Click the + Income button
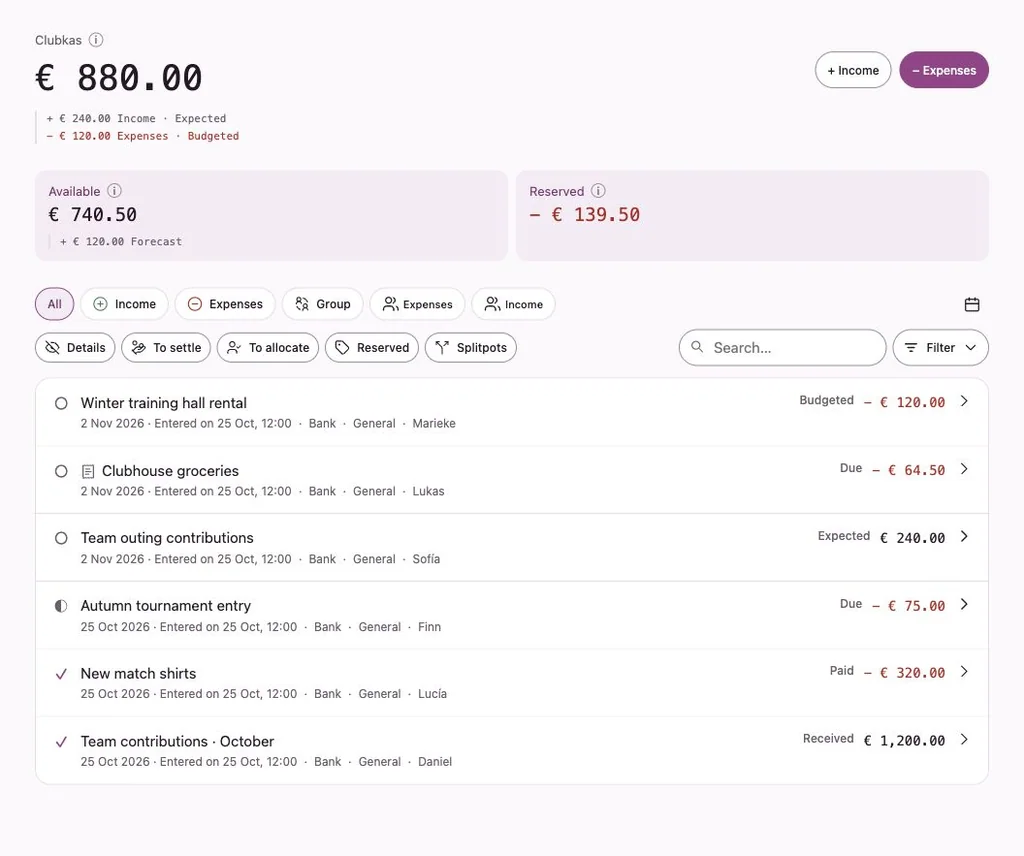 853,70
